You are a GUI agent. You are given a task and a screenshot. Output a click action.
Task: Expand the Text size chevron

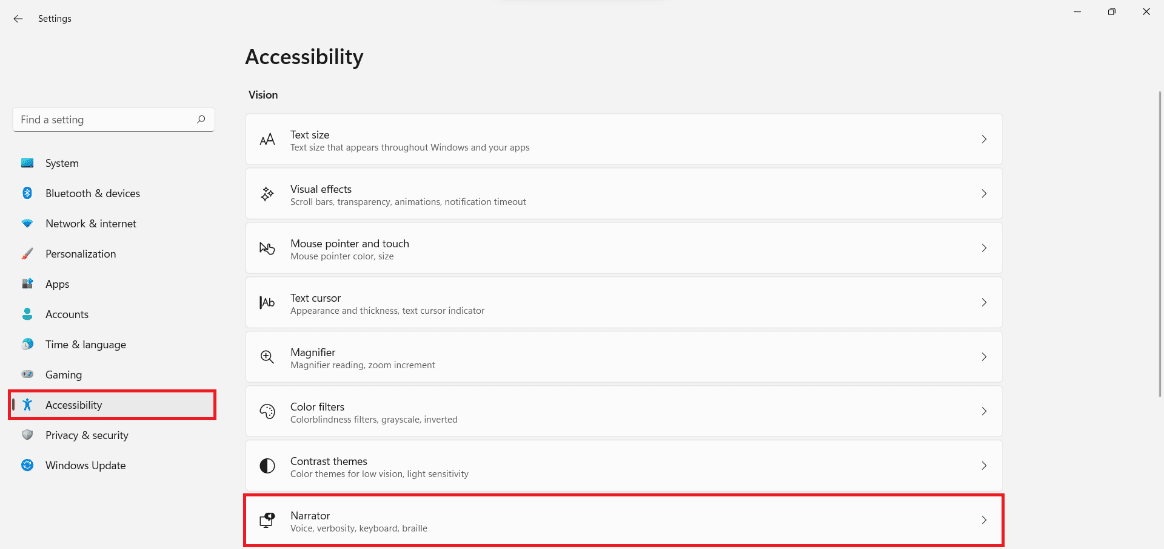pyautogui.click(x=984, y=140)
